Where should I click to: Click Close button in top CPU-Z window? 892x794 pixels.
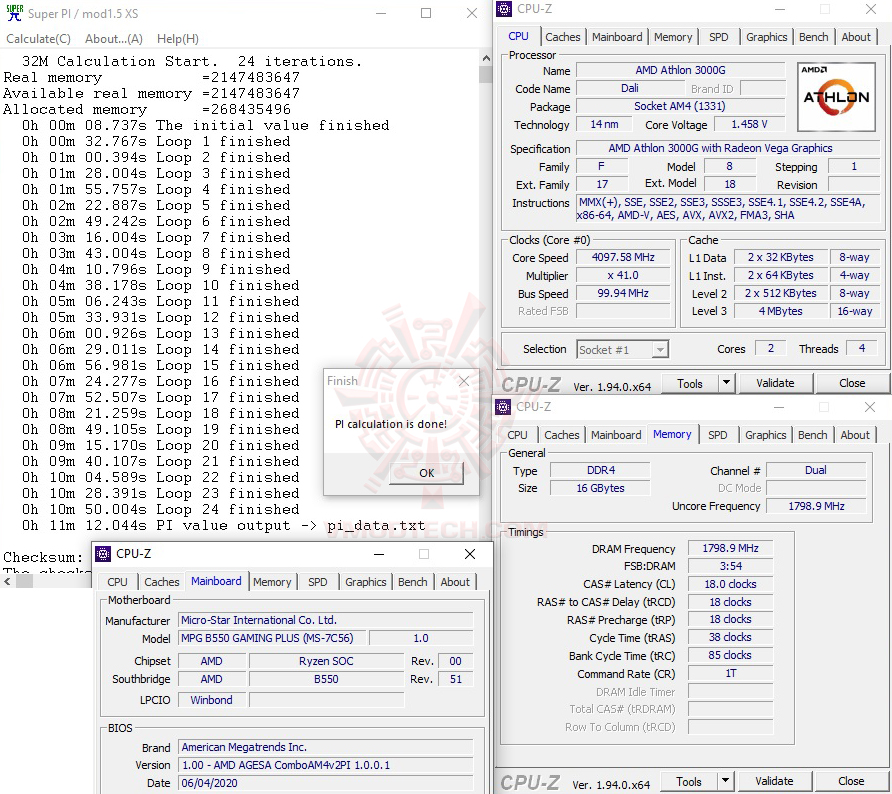(x=852, y=383)
